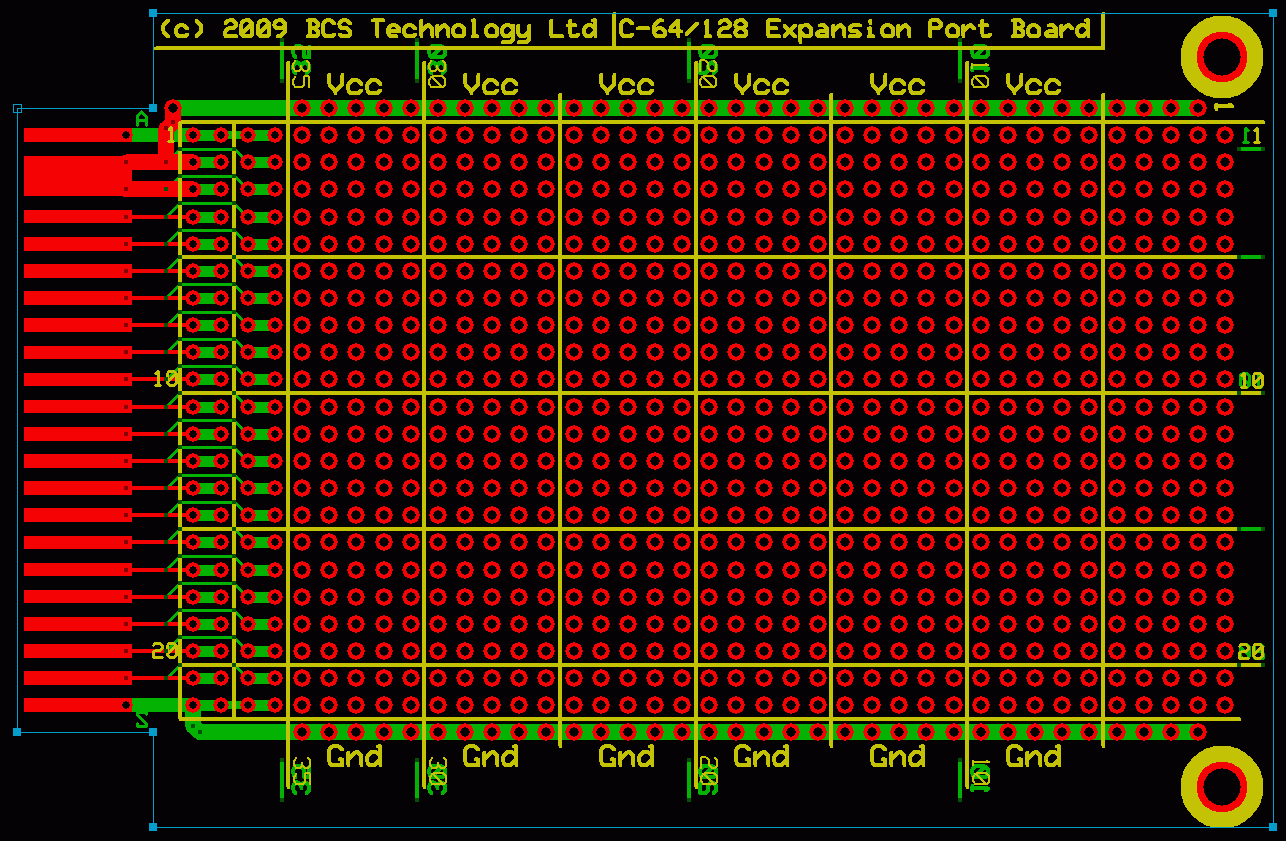Click the leftmost Gnd silkscreen label
Image resolution: width=1286 pixels, height=841 pixels.
(355, 757)
